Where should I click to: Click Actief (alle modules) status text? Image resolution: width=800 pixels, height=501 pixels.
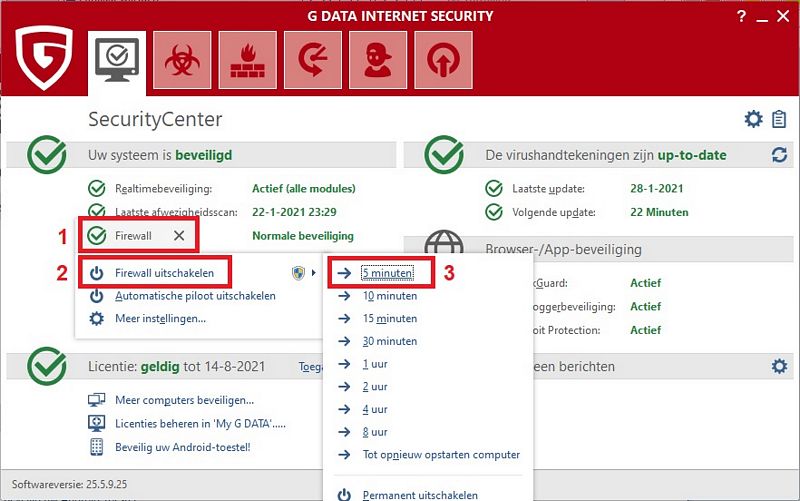coord(304,188)
